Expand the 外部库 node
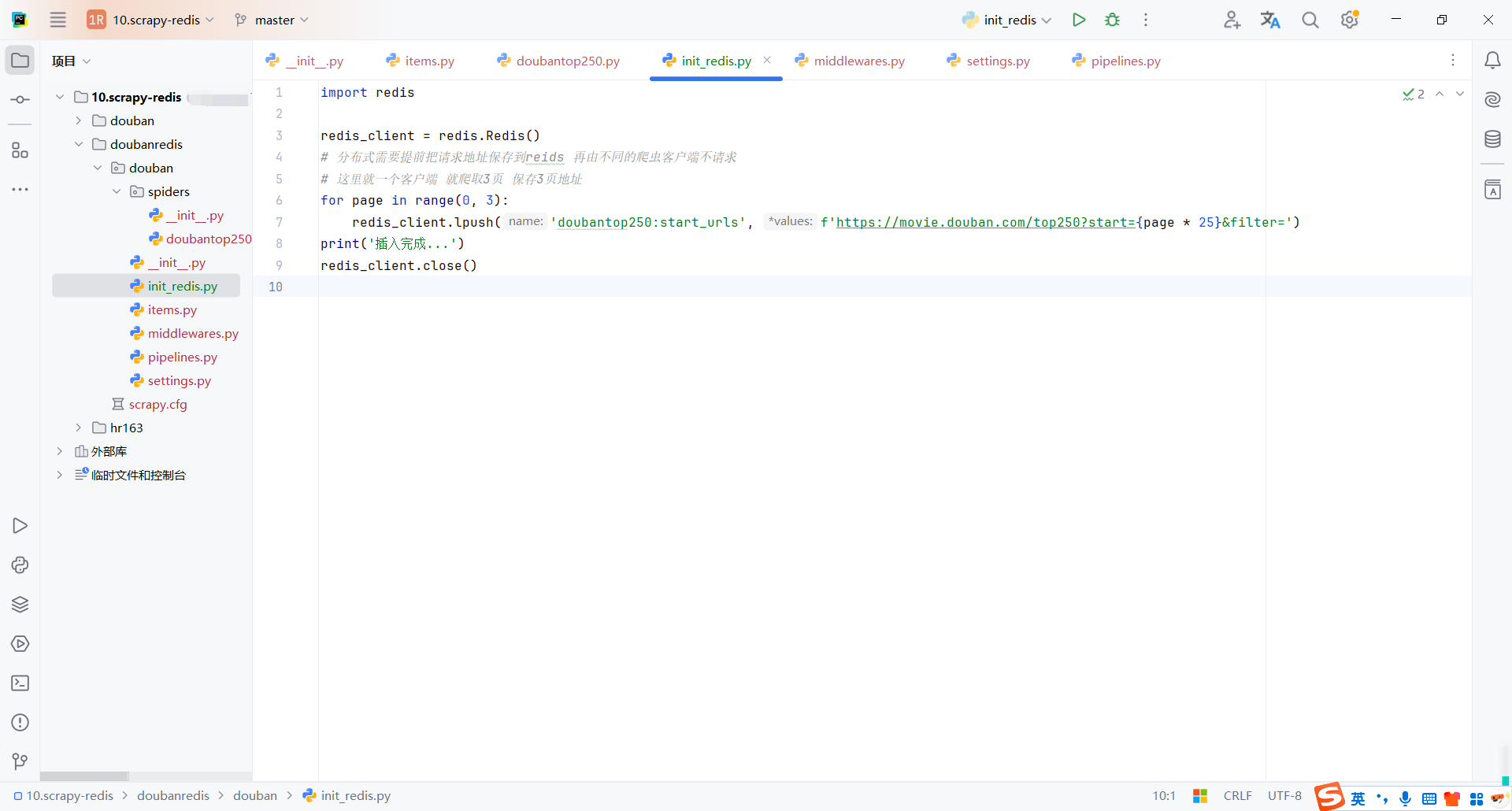Image resolution: width=1512 pixels, height=811 pixels. click(60, 451)
